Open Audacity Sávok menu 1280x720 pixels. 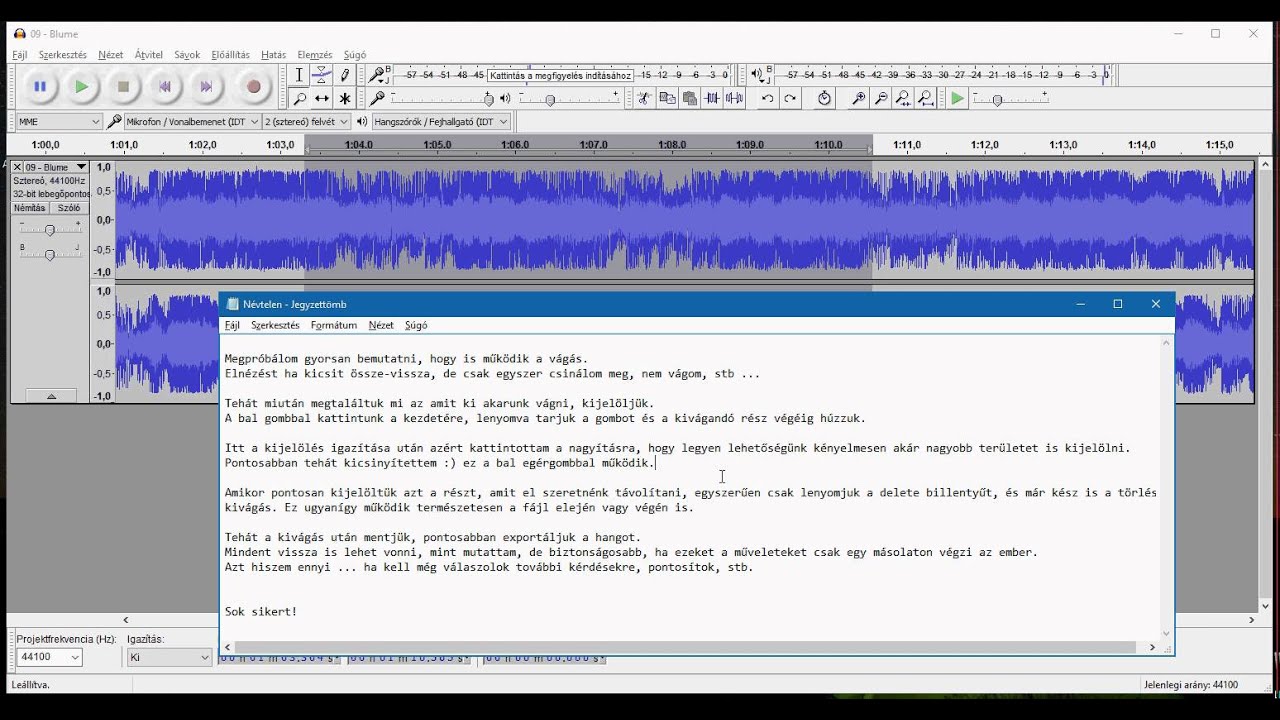187,55
